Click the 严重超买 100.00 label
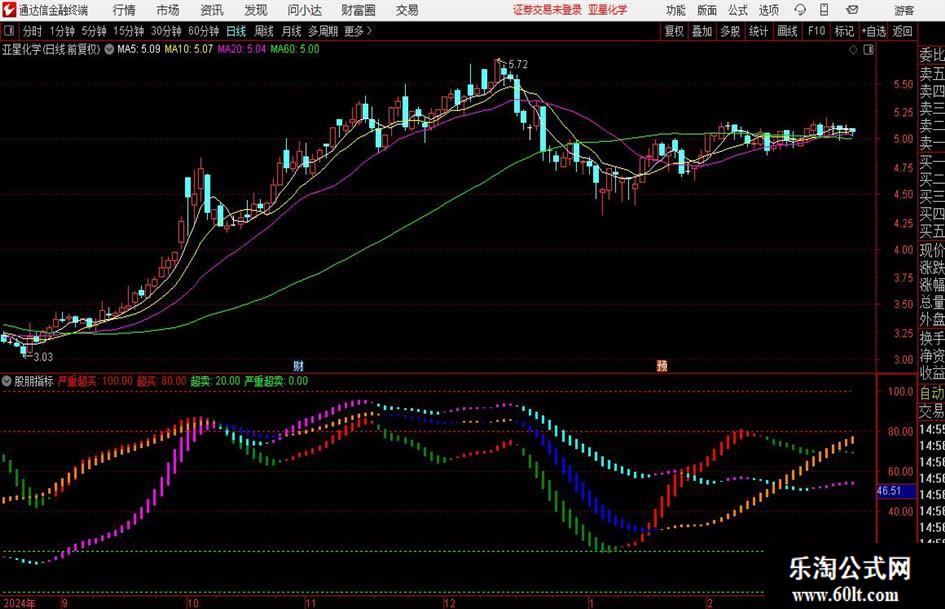This screenshot has width=945, height=609. [x=95, y=381]
